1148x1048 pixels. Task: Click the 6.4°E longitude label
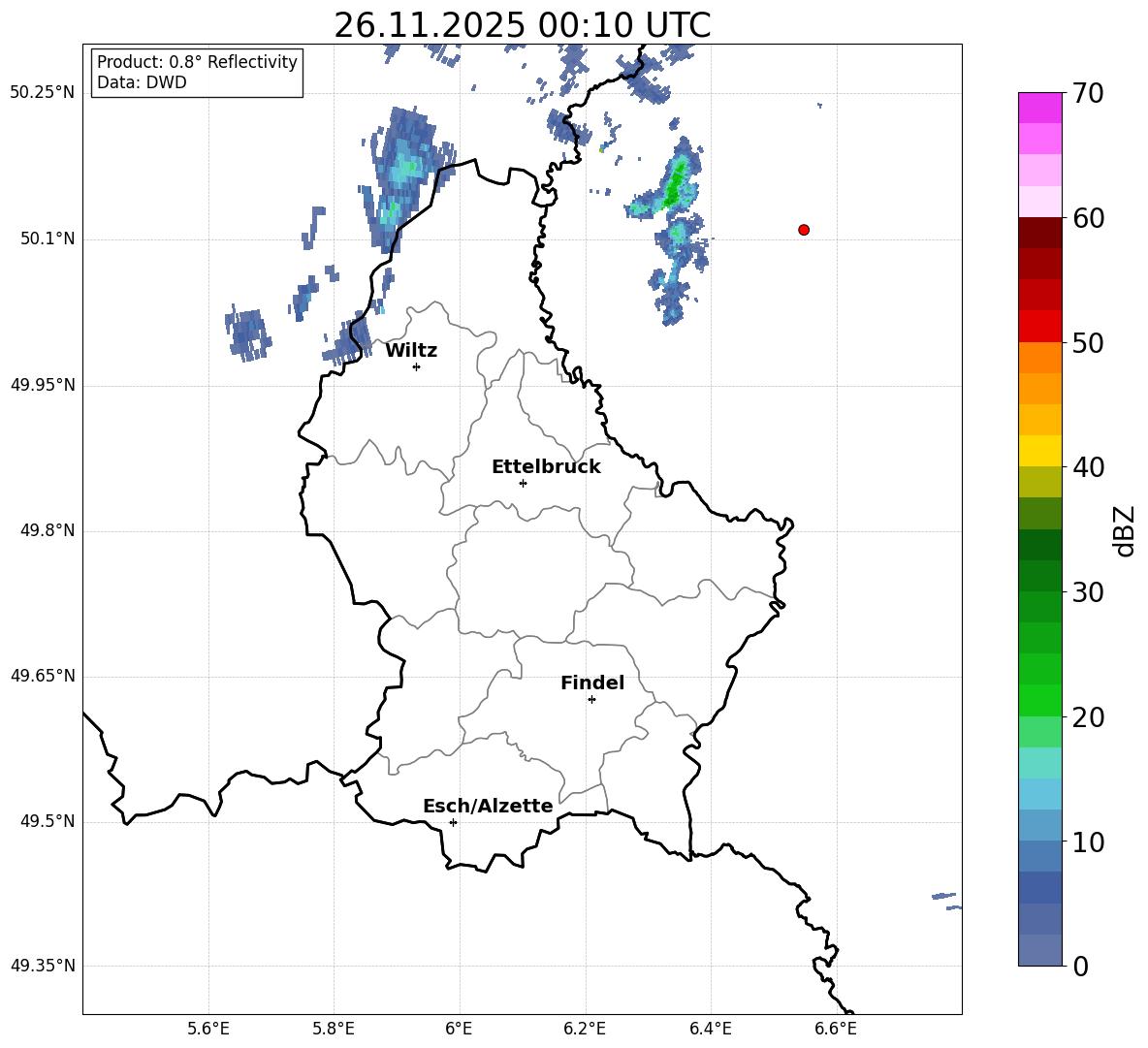(710, 1029)
